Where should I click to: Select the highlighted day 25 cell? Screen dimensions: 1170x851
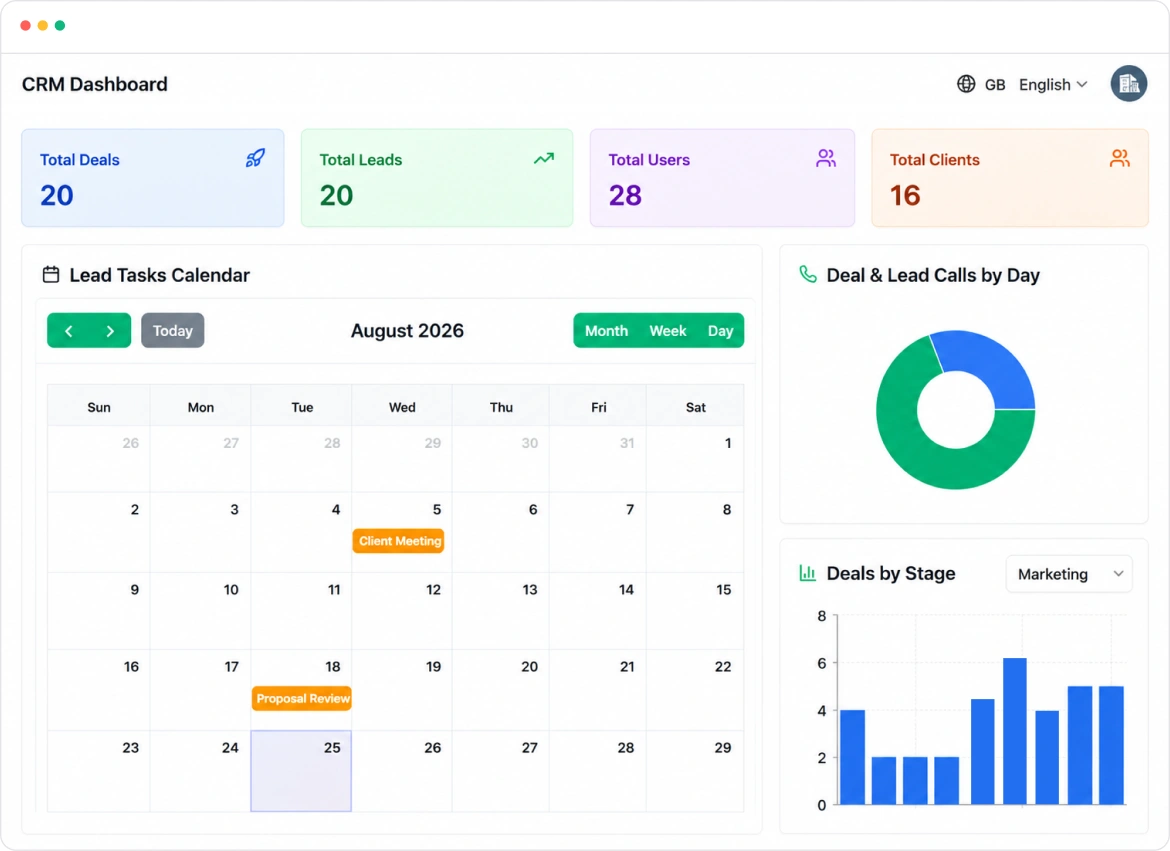pyautogui.click(x=301, y=771)
